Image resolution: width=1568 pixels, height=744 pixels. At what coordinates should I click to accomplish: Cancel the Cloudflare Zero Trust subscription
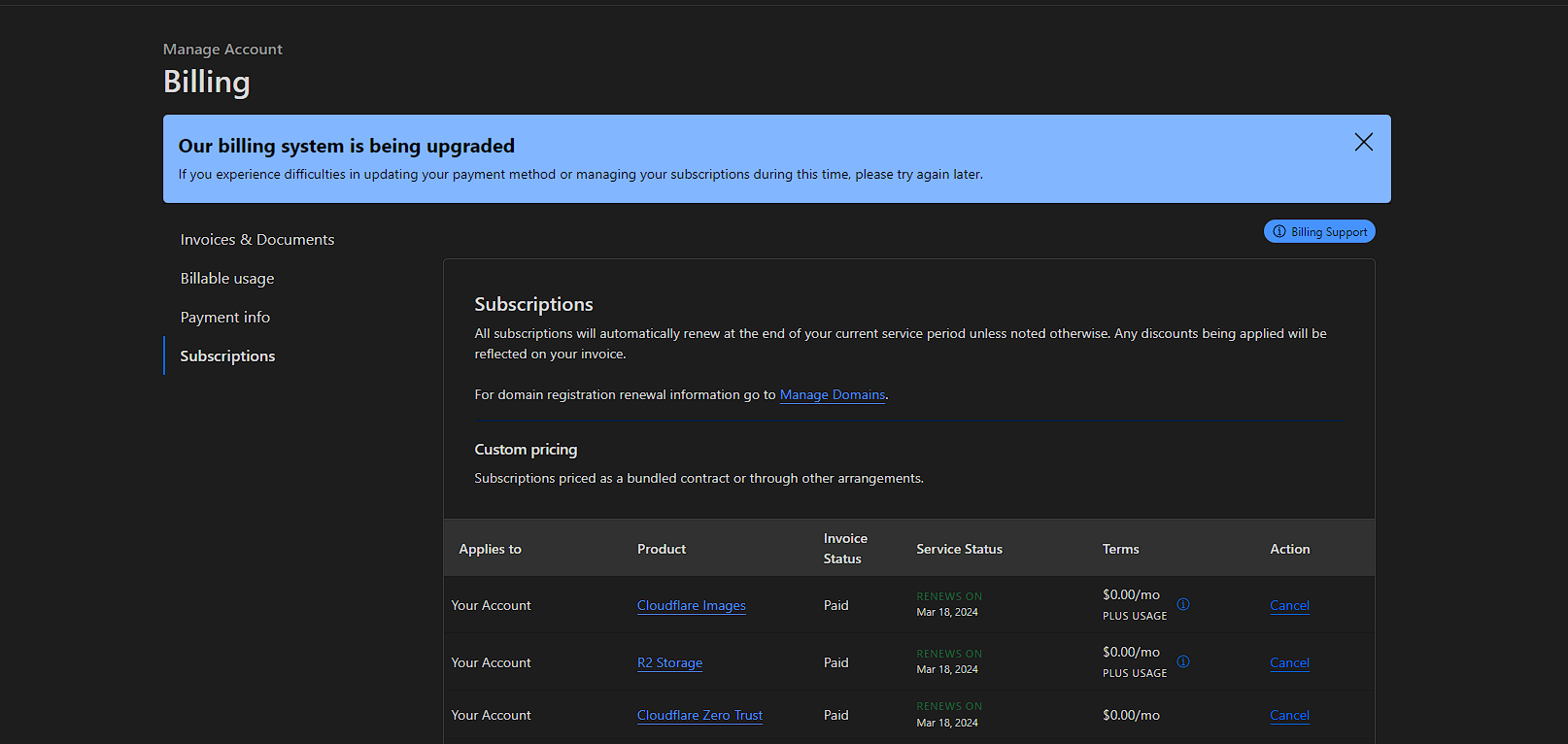pos(1289,716)
